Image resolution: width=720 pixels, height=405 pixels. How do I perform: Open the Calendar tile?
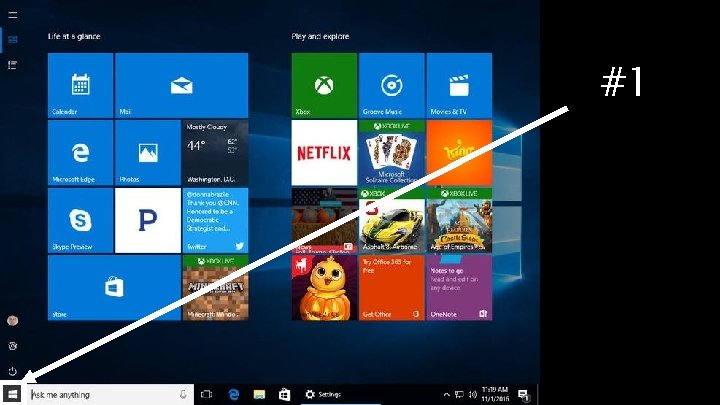coord(80,85)
